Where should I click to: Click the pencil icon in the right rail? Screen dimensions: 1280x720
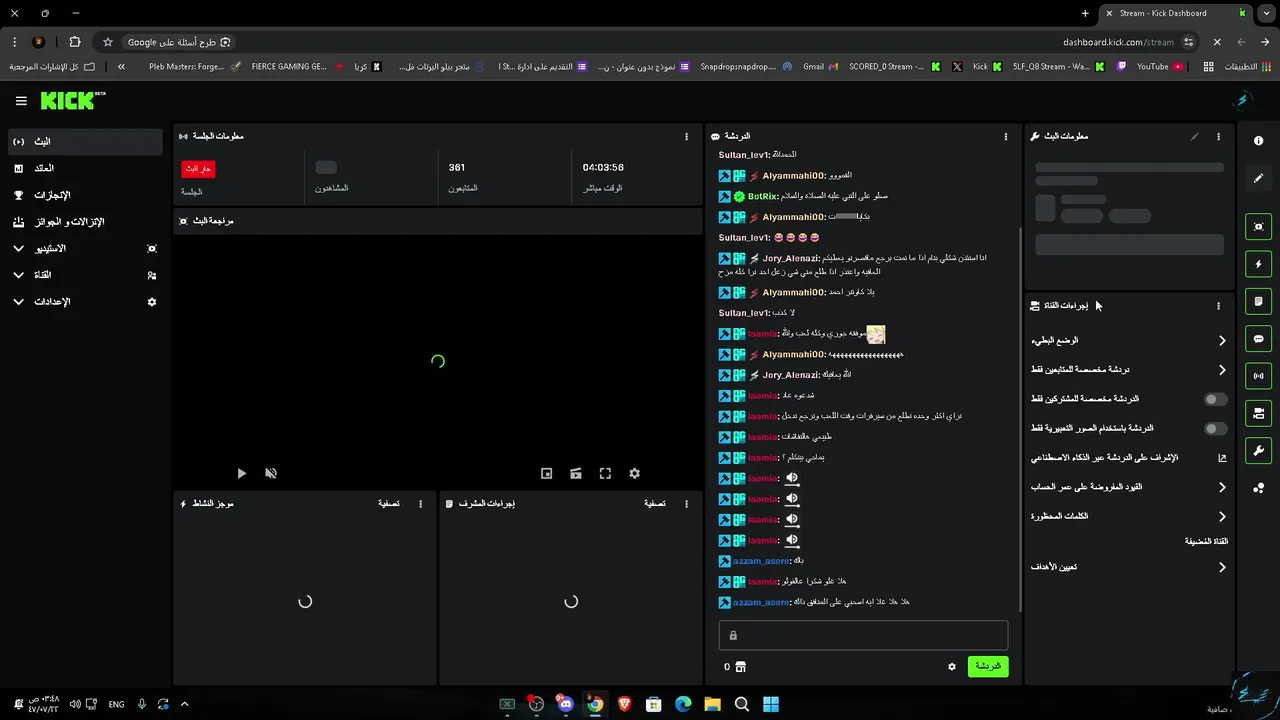point(1258,178)
